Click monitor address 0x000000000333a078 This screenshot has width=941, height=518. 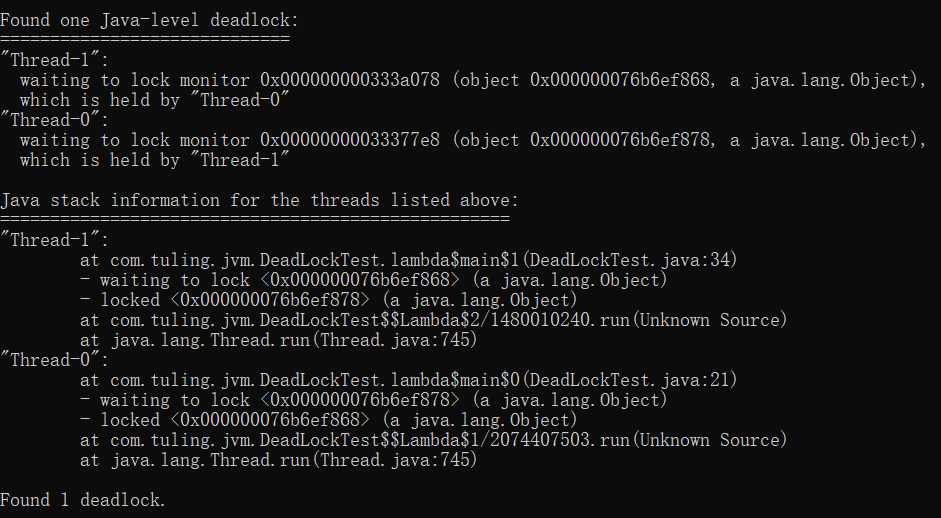tap(349, 80)
